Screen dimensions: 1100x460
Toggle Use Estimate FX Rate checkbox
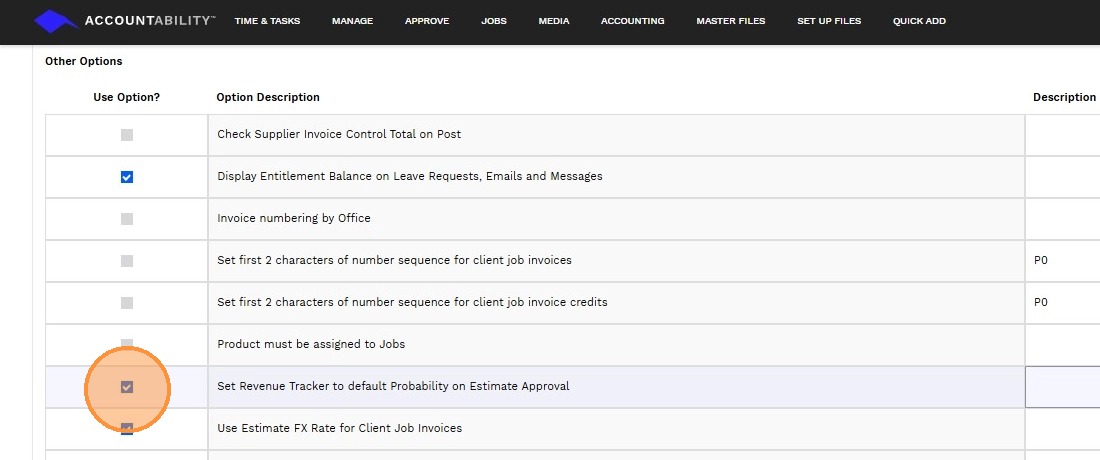tap(127, 429)
